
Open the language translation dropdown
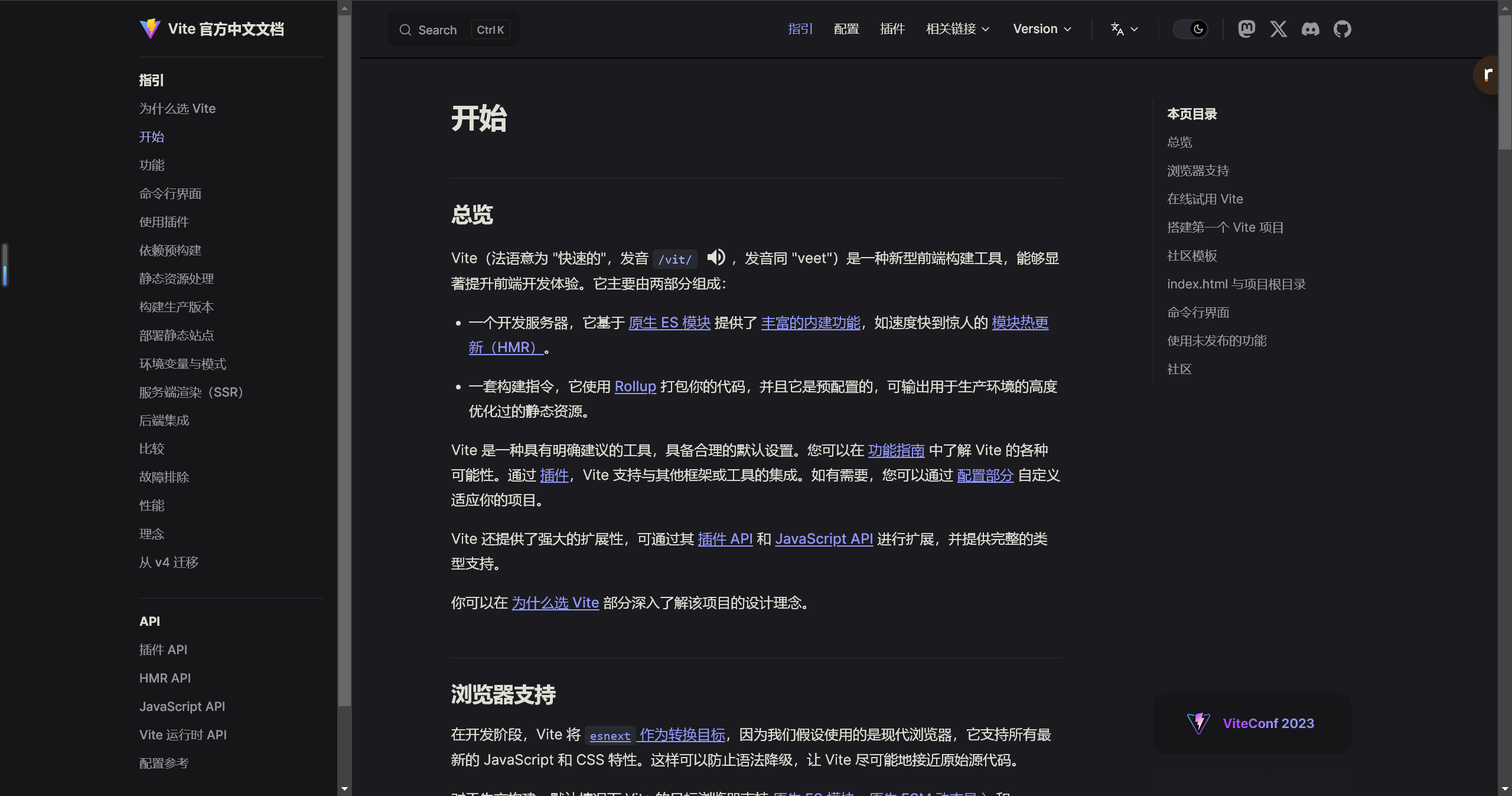click(x=1124, y=29)
